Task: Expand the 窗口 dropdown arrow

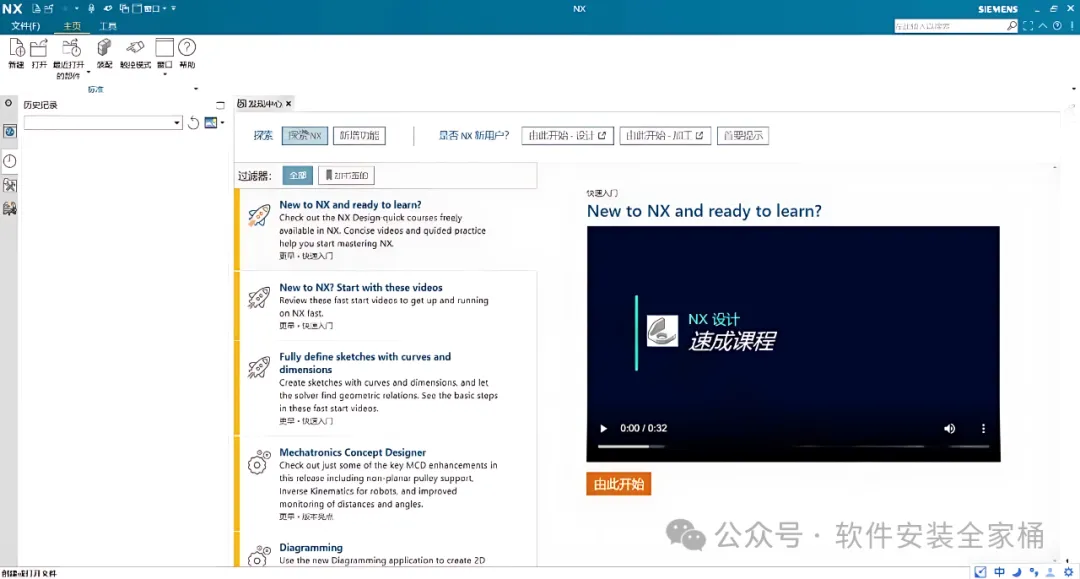Action: [x=165, y=74]
